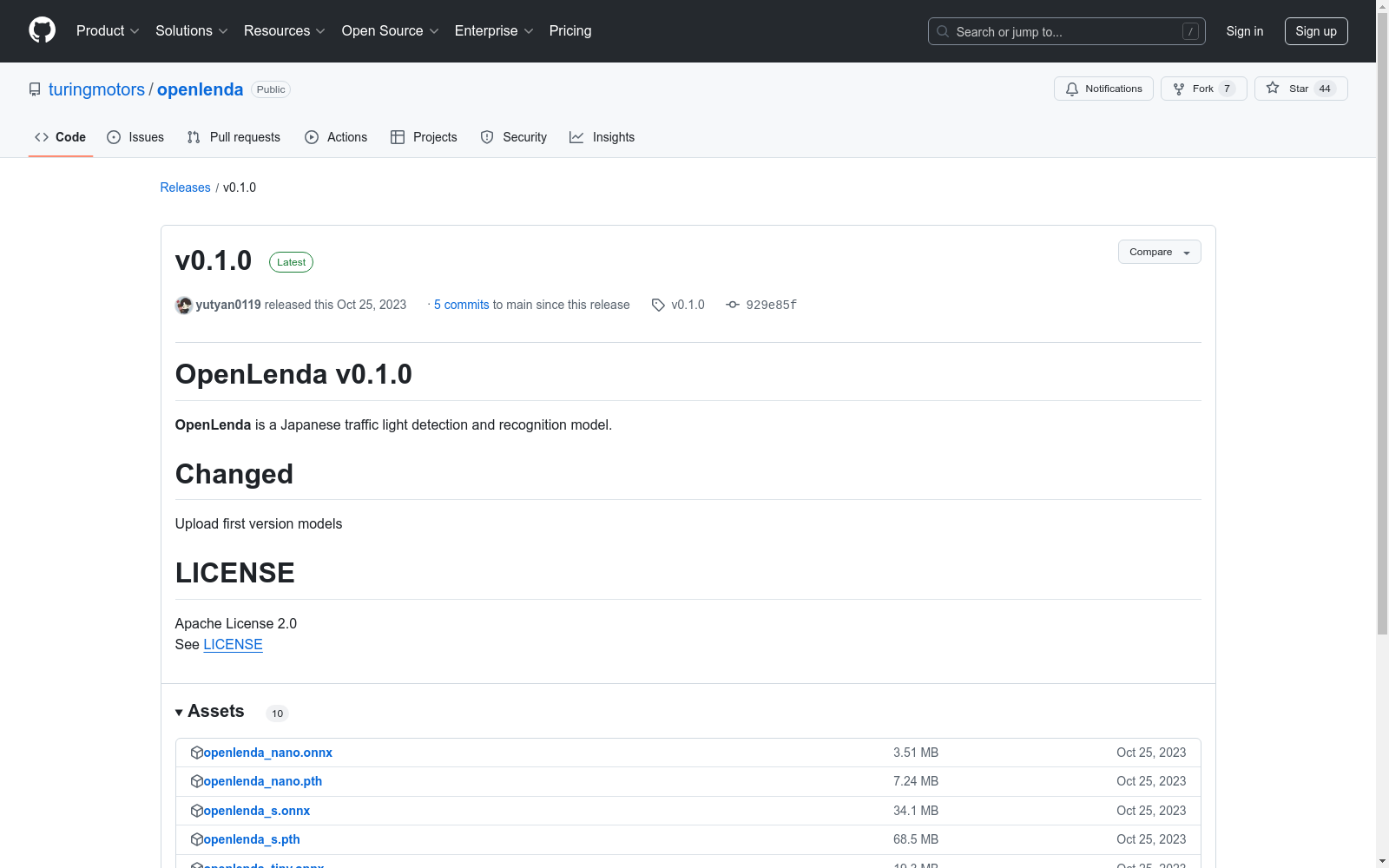Click package icon for openlenda_nano.onnx

pos(197,753)
